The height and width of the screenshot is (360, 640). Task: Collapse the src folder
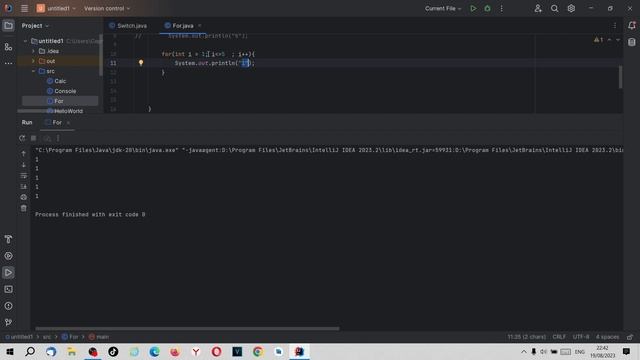point(33,71)
